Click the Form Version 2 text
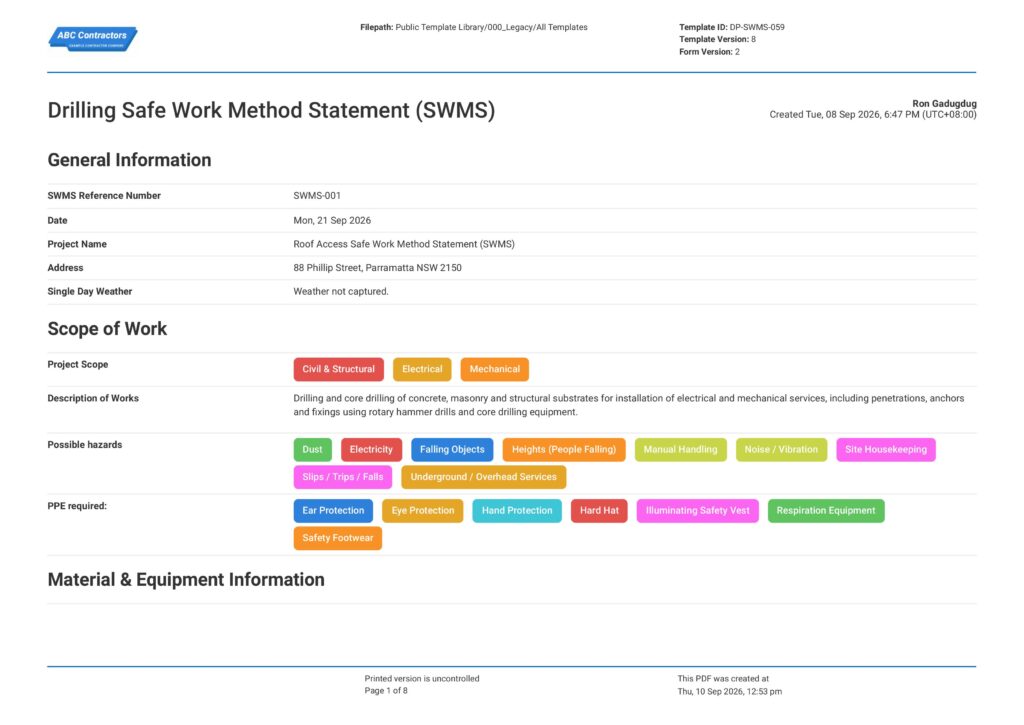 tap(709, 52)
